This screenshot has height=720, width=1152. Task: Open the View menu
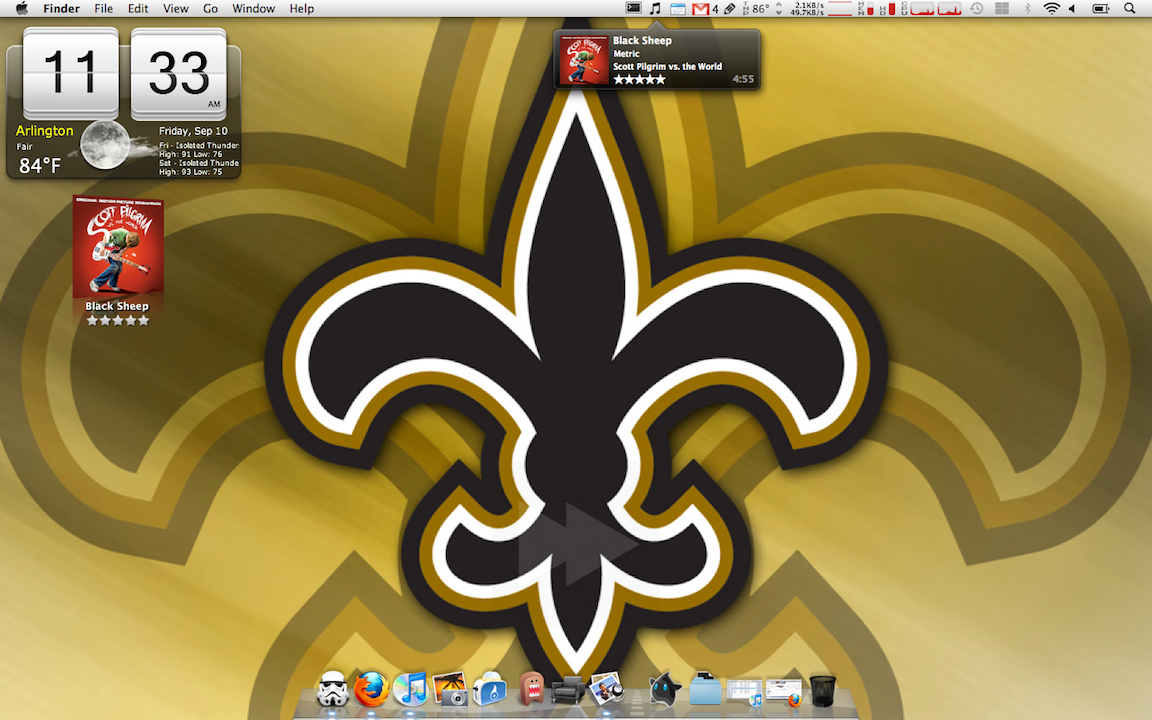coord(176,9)
